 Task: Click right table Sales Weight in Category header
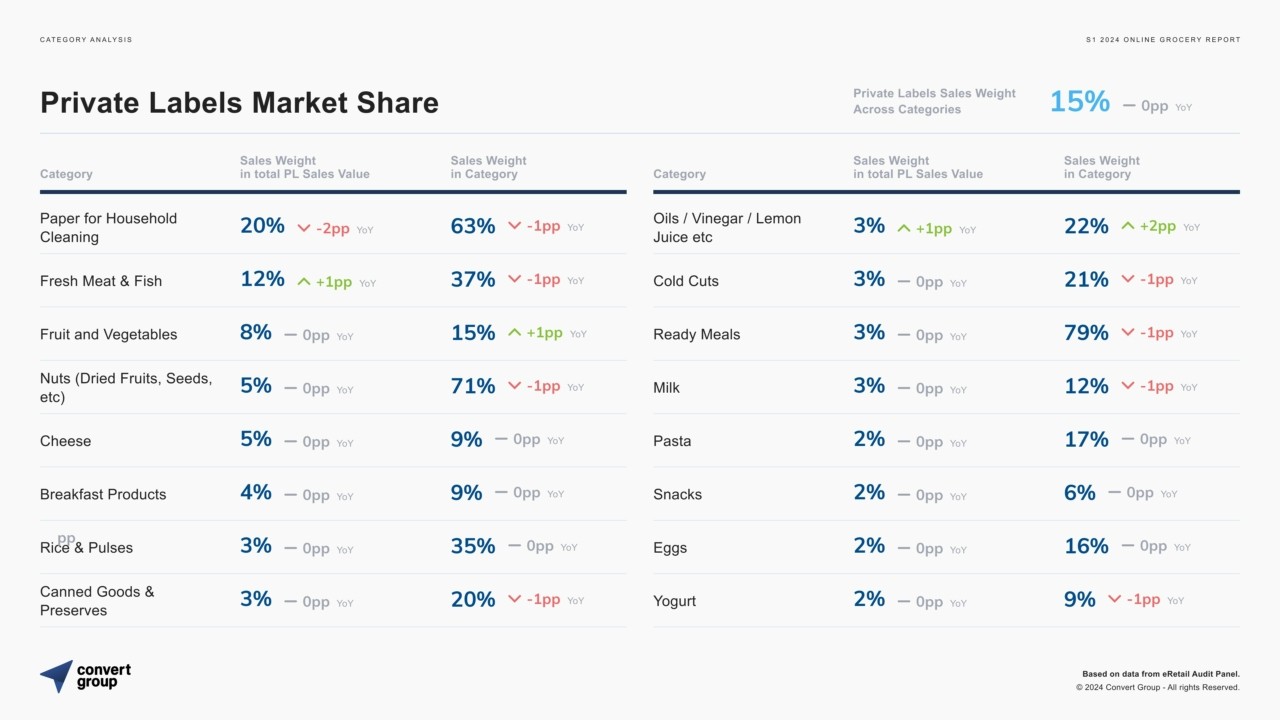click(1101, 167)
